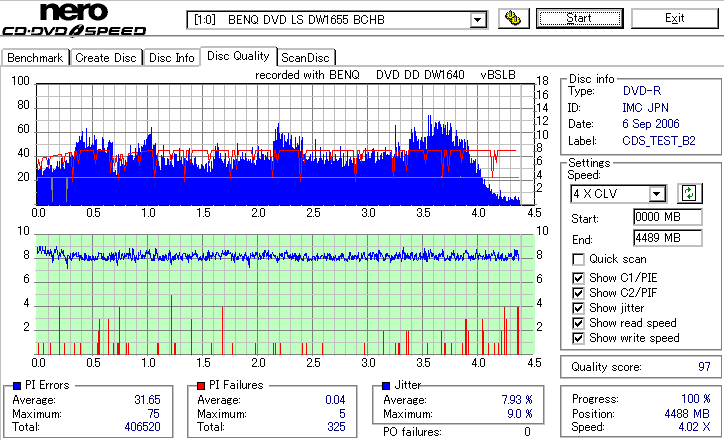Uncheck Show C1/PIE option
The image size is (724, 441).
(578, 278)
